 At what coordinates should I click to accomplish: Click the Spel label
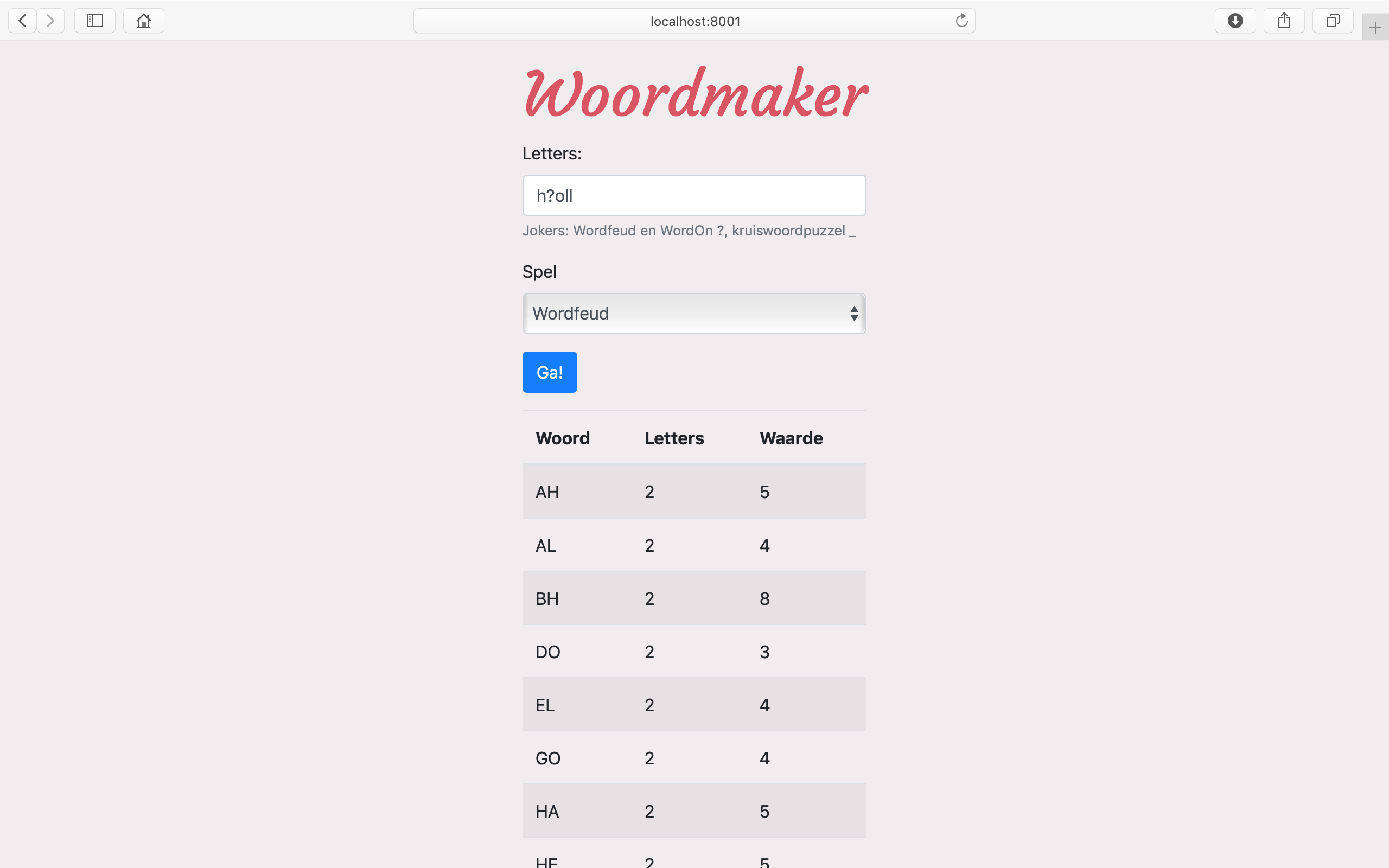point(539,272)
